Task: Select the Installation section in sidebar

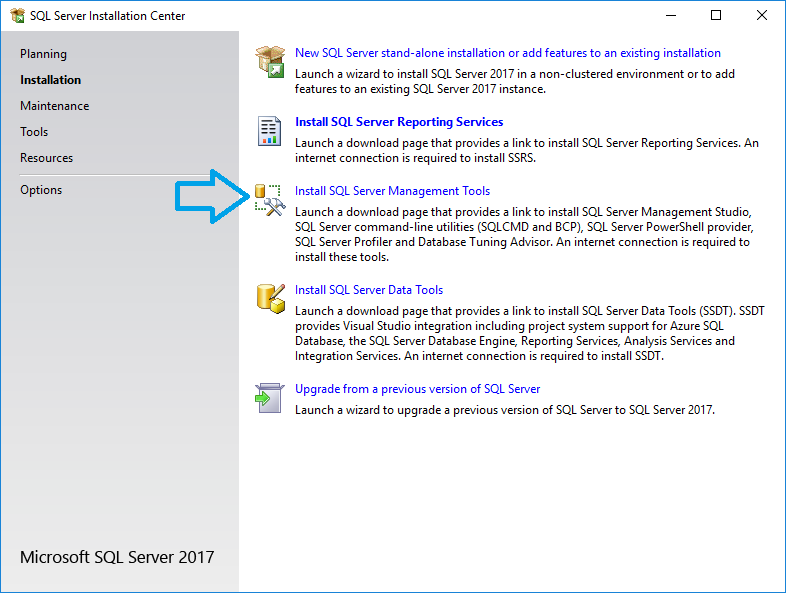Action: pos(50,80)
